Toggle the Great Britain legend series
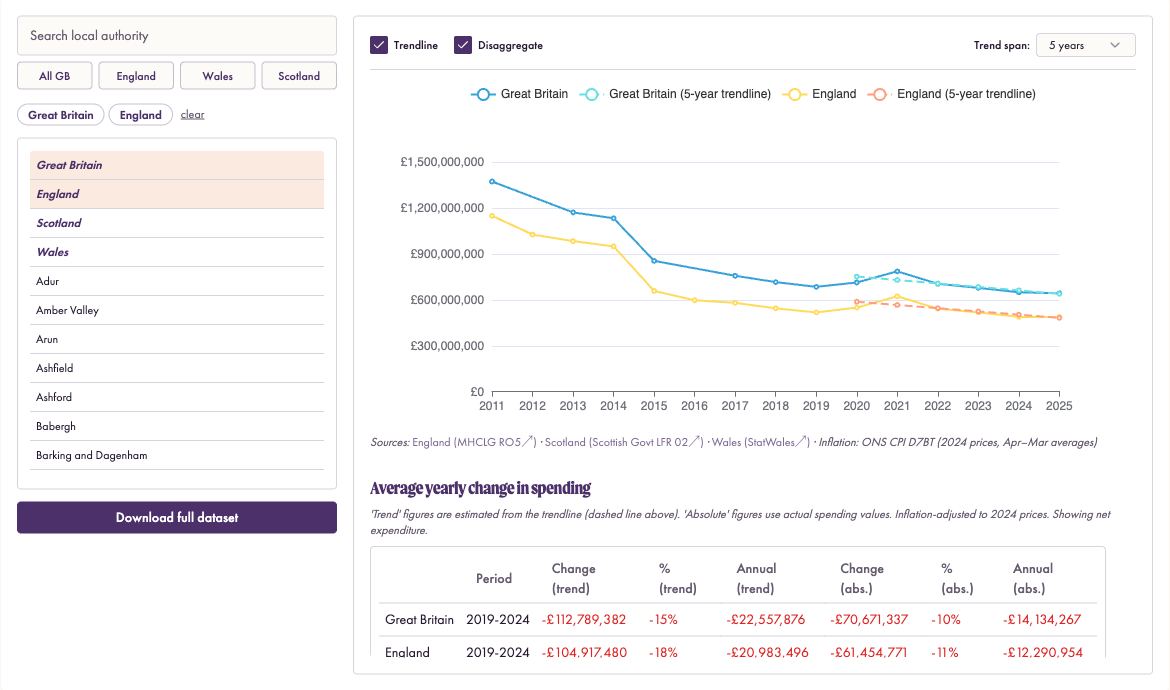 click(x=520, y=94)
